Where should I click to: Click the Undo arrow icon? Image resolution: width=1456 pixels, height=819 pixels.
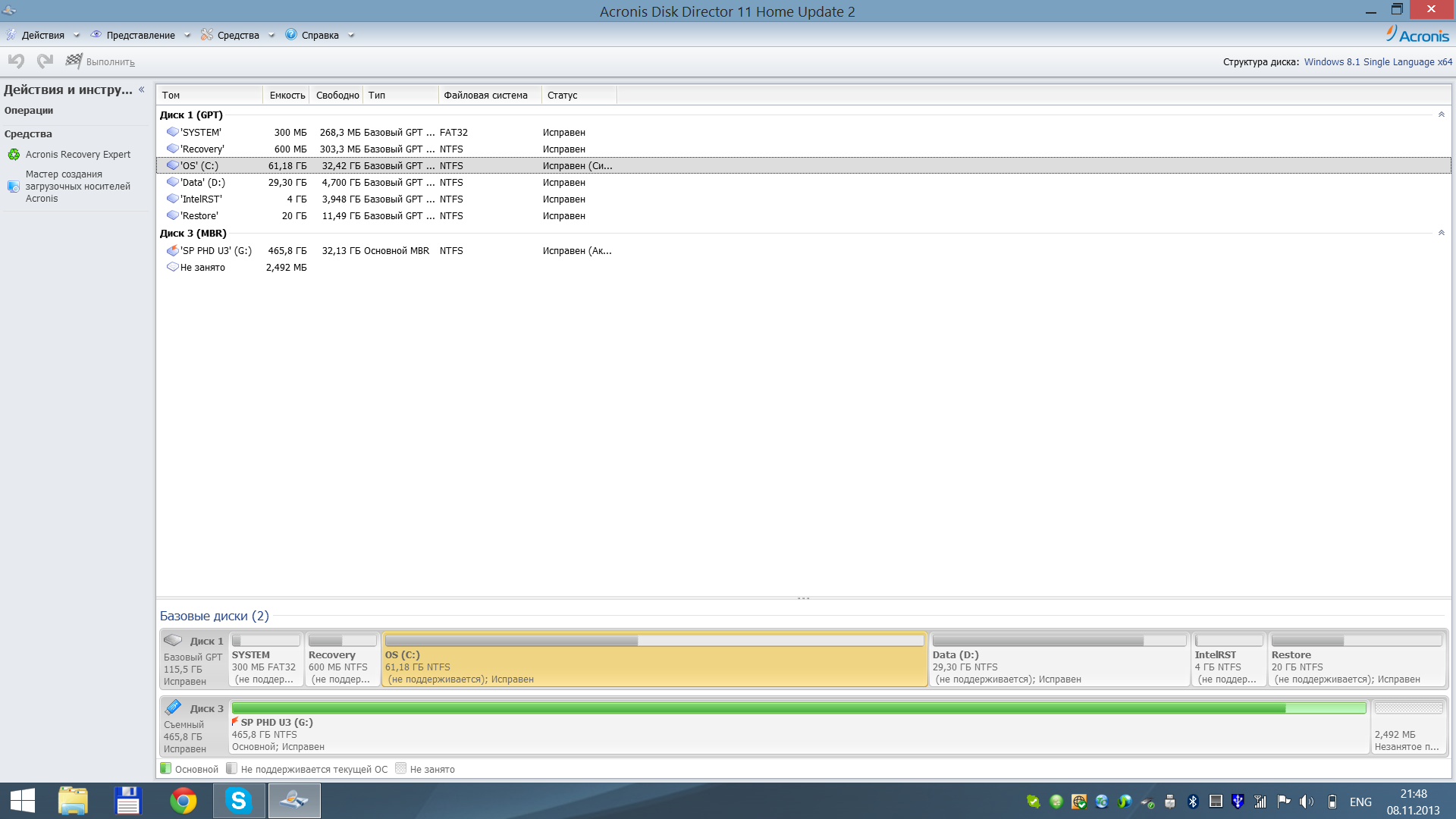(x=17, y=61)
